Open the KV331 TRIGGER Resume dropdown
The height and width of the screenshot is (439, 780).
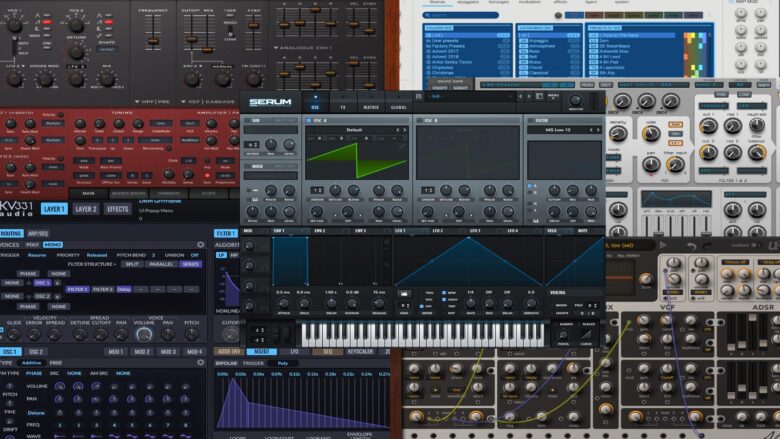[x=37, y=255]
